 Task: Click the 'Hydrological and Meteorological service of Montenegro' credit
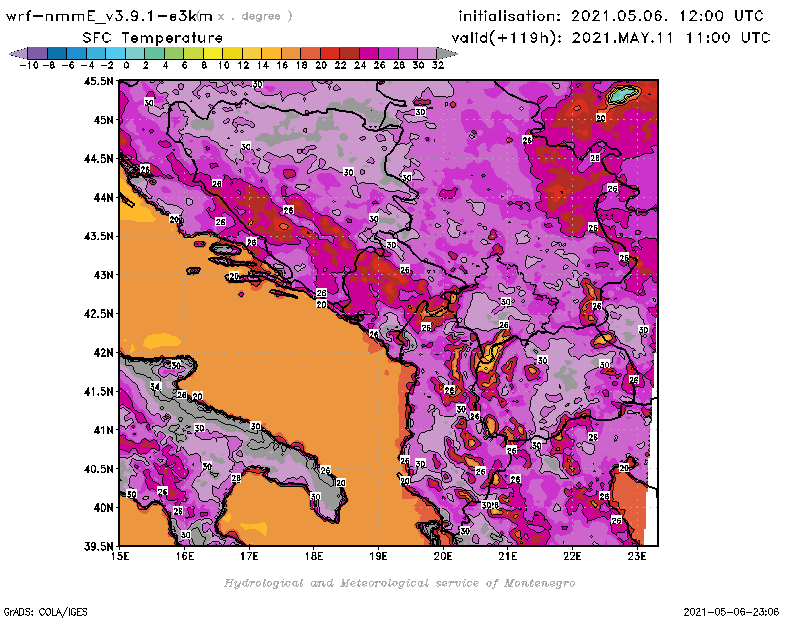(399, 583)
